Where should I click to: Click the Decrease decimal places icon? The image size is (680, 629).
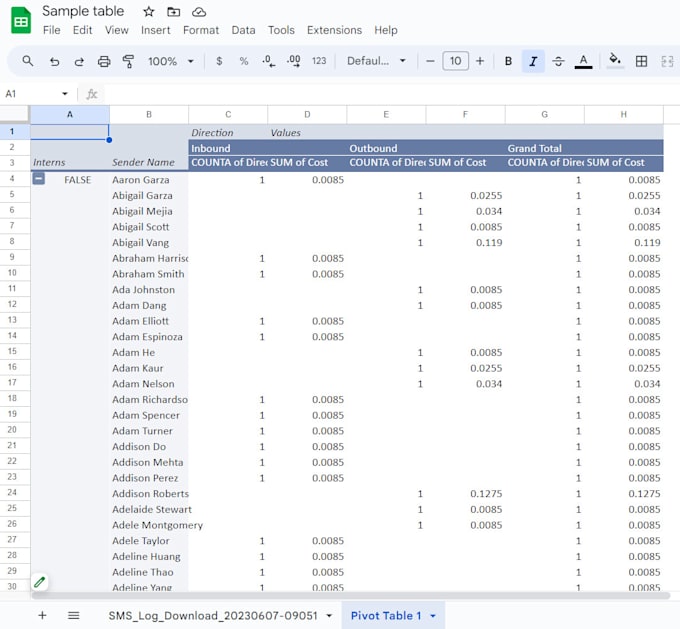click(268, 61)
